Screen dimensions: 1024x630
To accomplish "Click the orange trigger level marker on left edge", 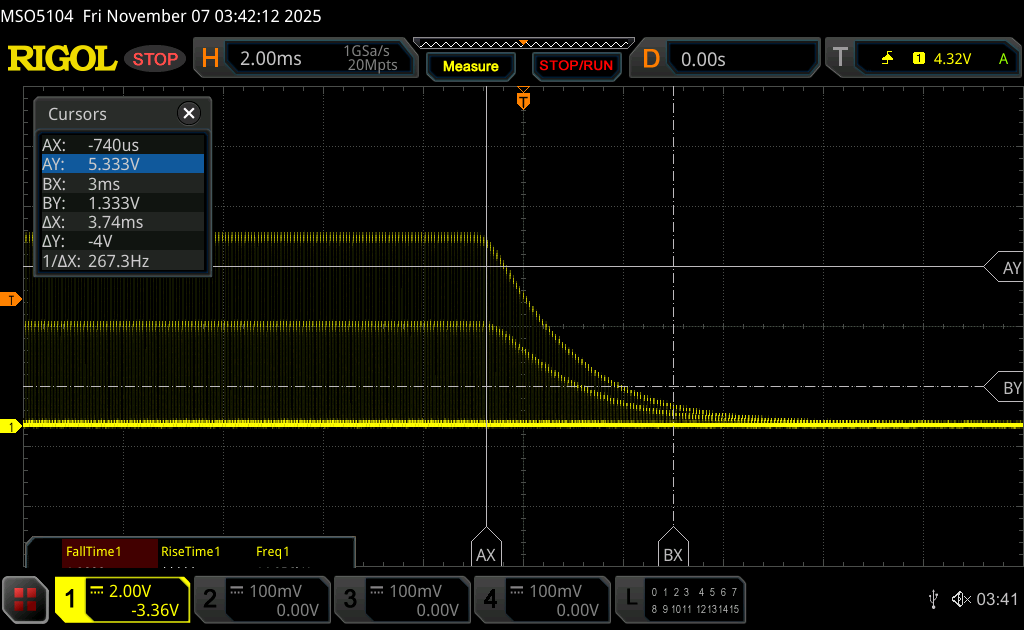I will (12, 300).
